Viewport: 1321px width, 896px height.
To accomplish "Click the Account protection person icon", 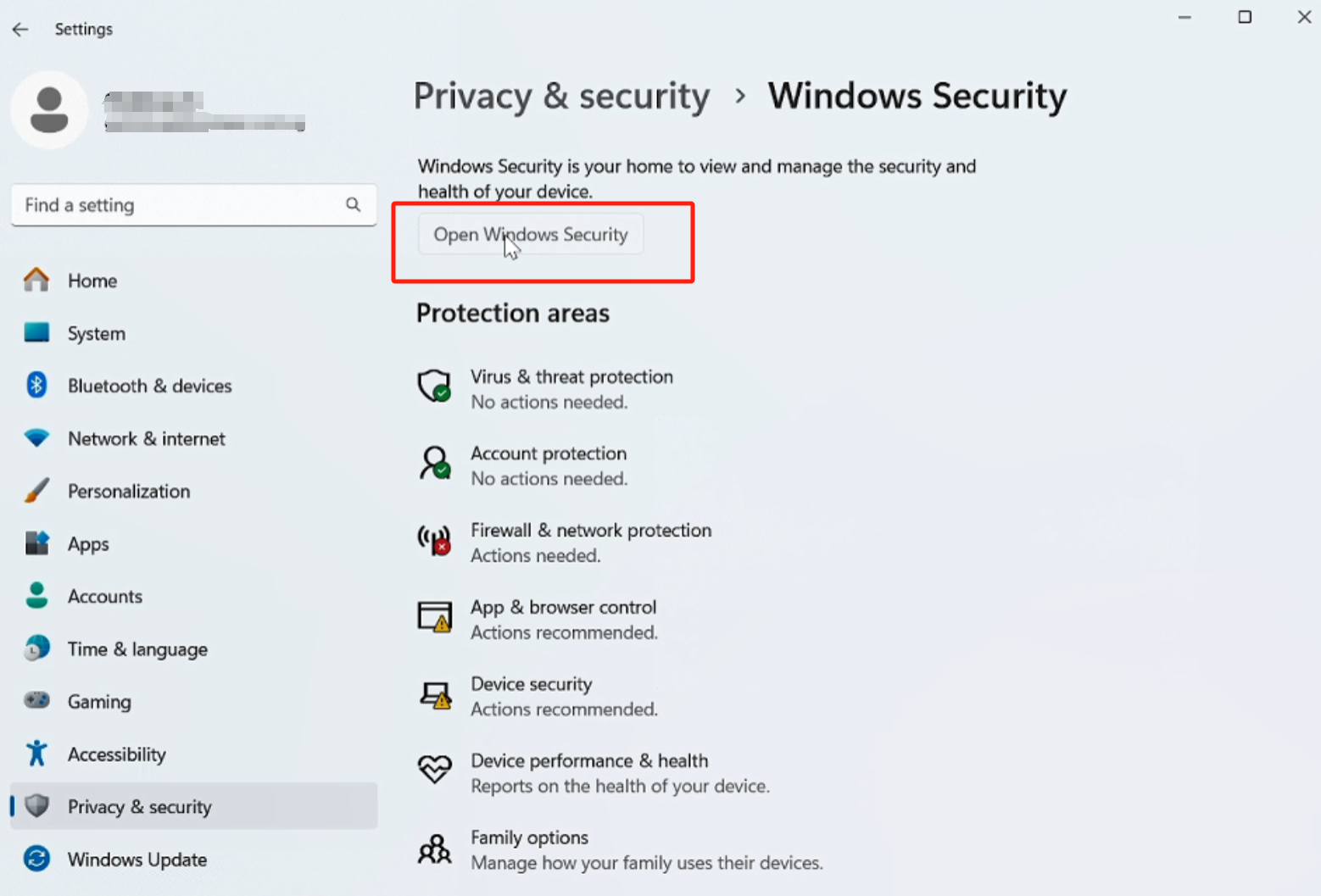I will pyautogui.click(x=434, y=463).
